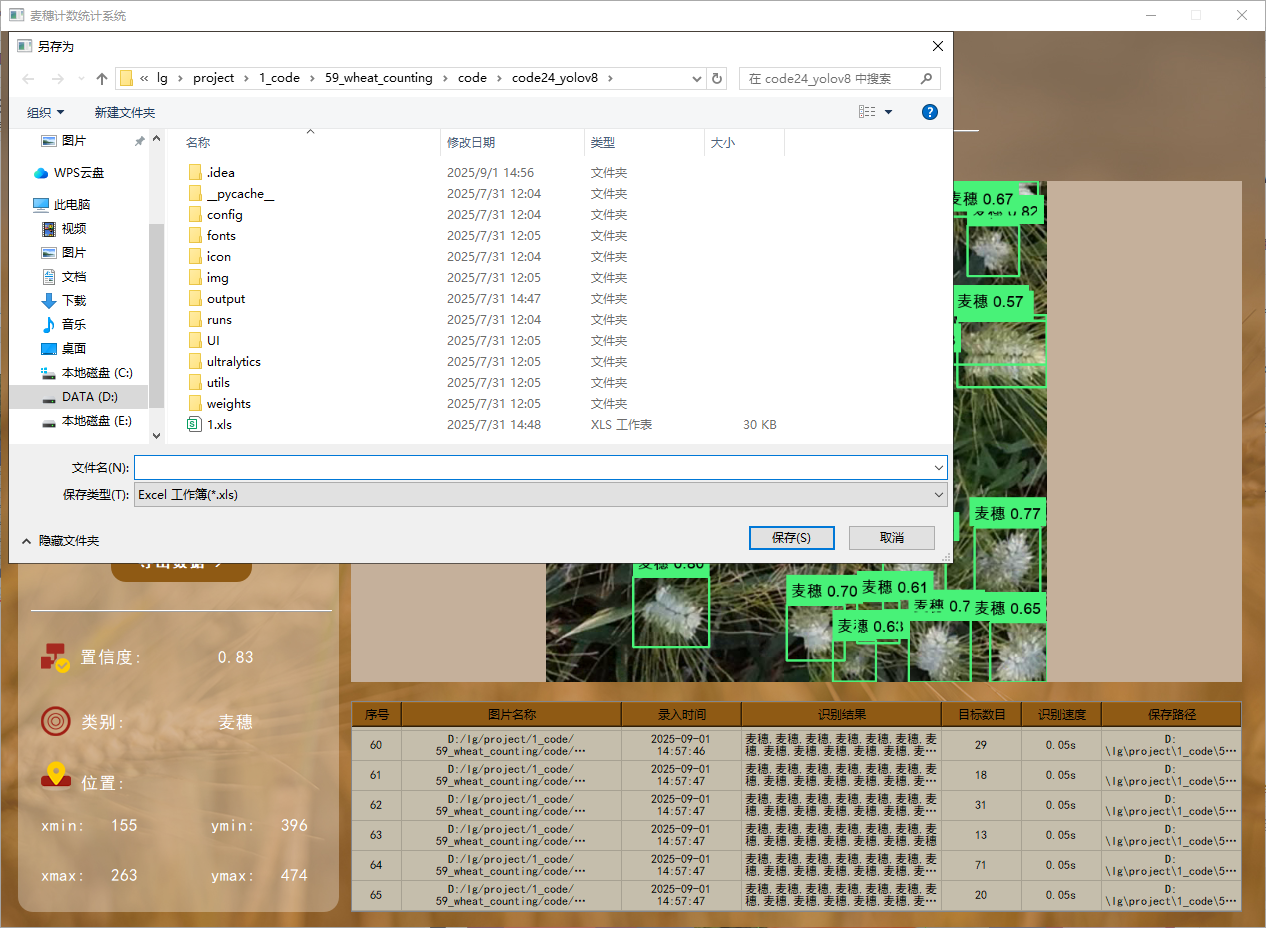Click the 保存(S) button
This screenshot has width=1266, height=928.
791,538
